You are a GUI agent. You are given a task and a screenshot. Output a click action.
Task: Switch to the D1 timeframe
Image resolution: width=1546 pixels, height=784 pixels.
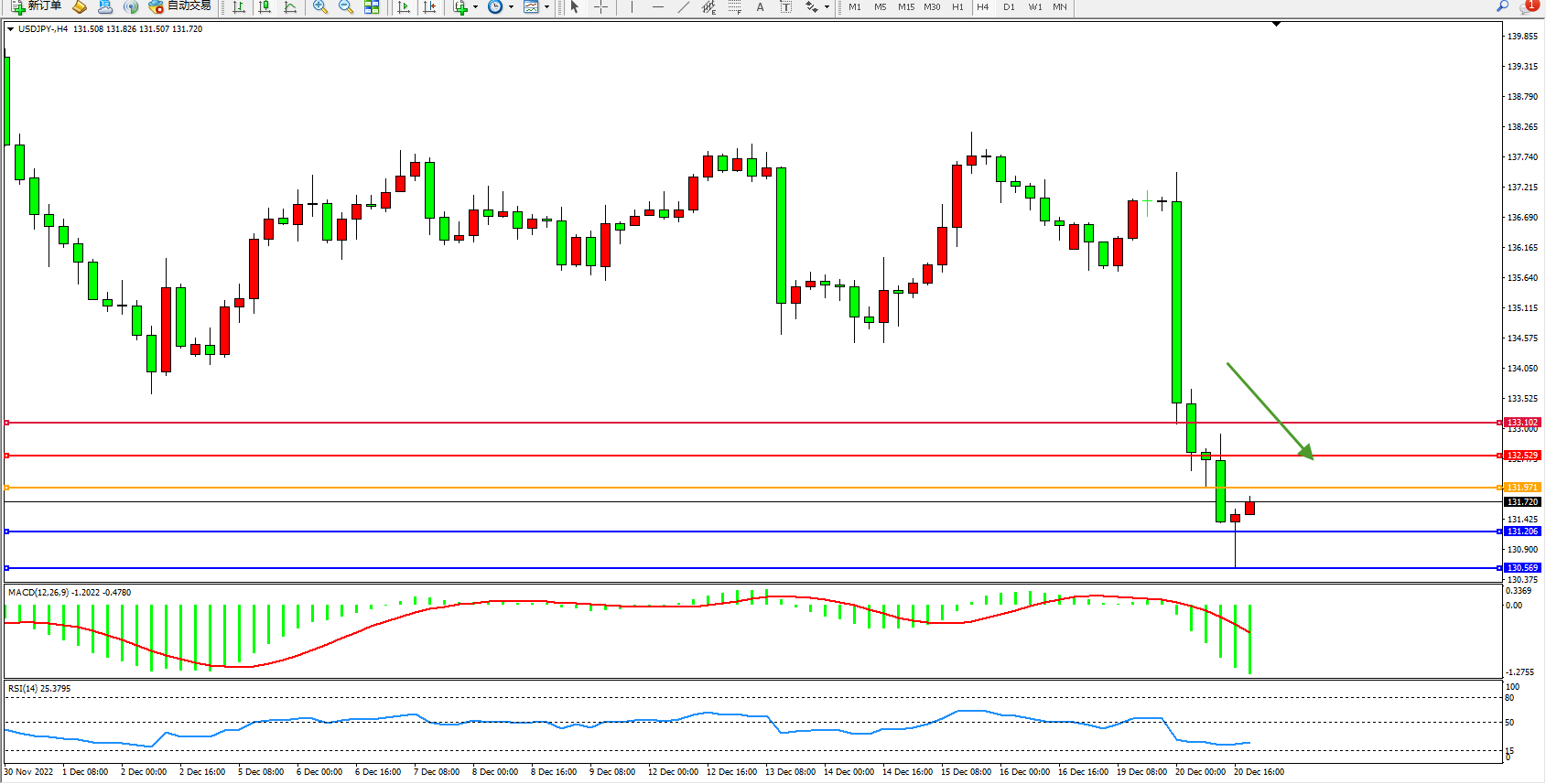pos(1009,6)
